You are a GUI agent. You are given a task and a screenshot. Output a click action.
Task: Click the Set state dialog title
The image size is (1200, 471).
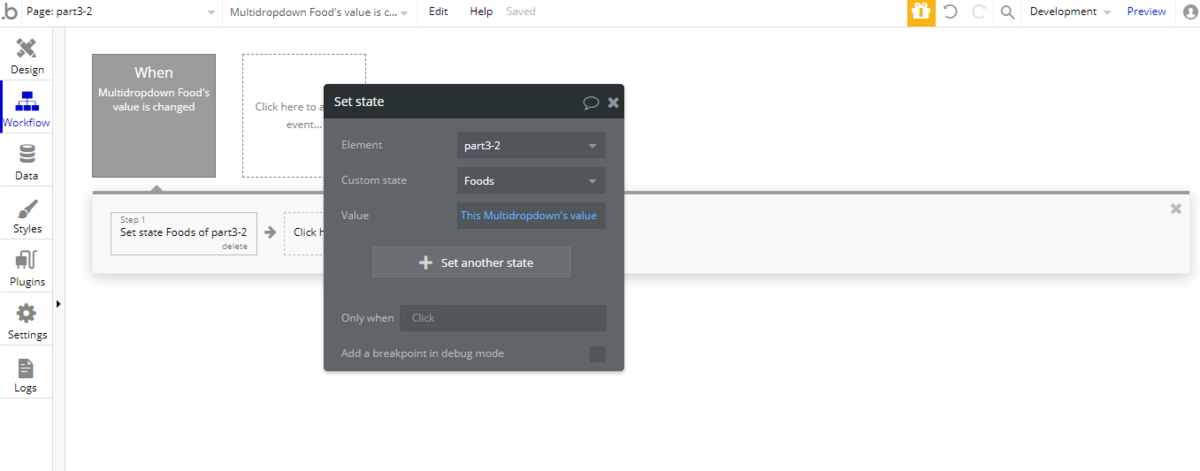[x=359, y=102]
